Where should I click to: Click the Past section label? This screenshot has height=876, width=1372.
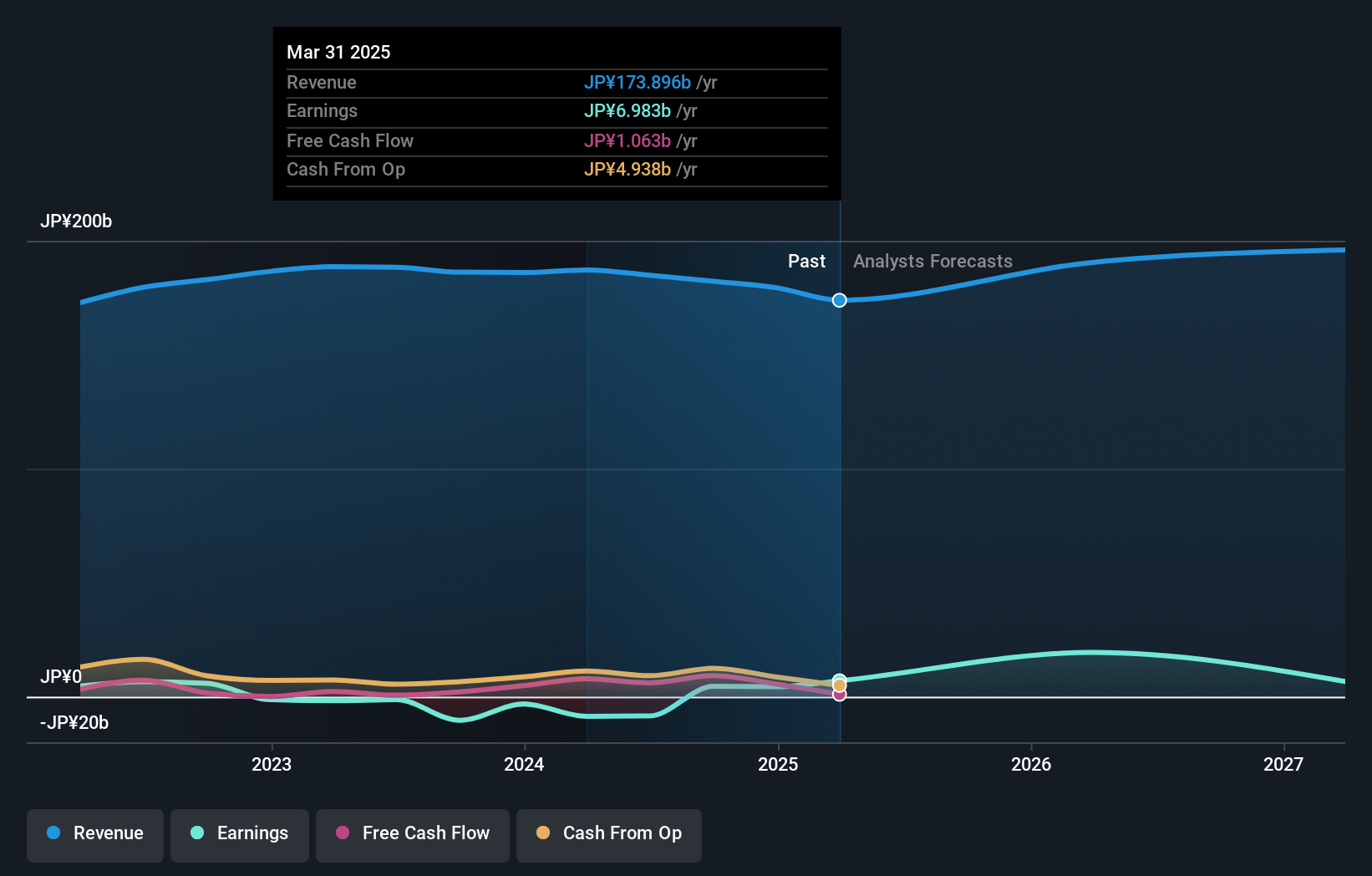pos(806,262)
